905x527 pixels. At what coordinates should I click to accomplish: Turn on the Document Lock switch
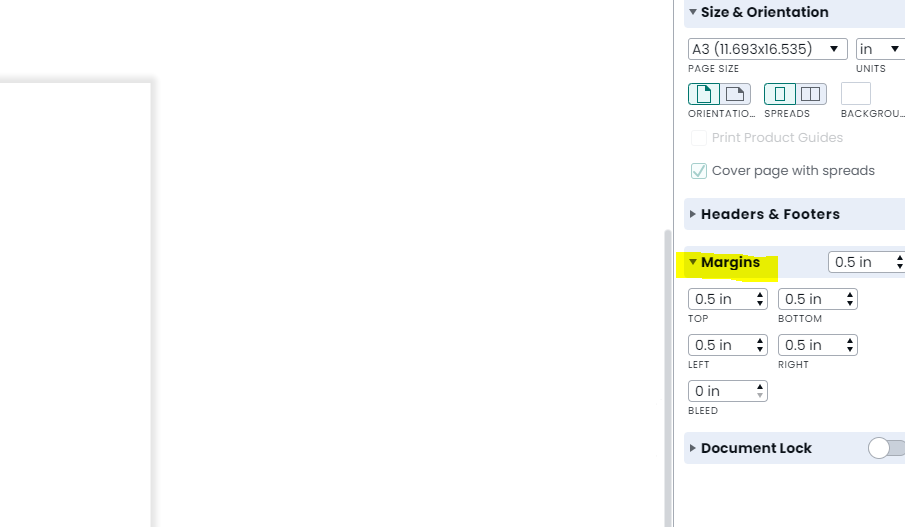click(x=887, y=448)
